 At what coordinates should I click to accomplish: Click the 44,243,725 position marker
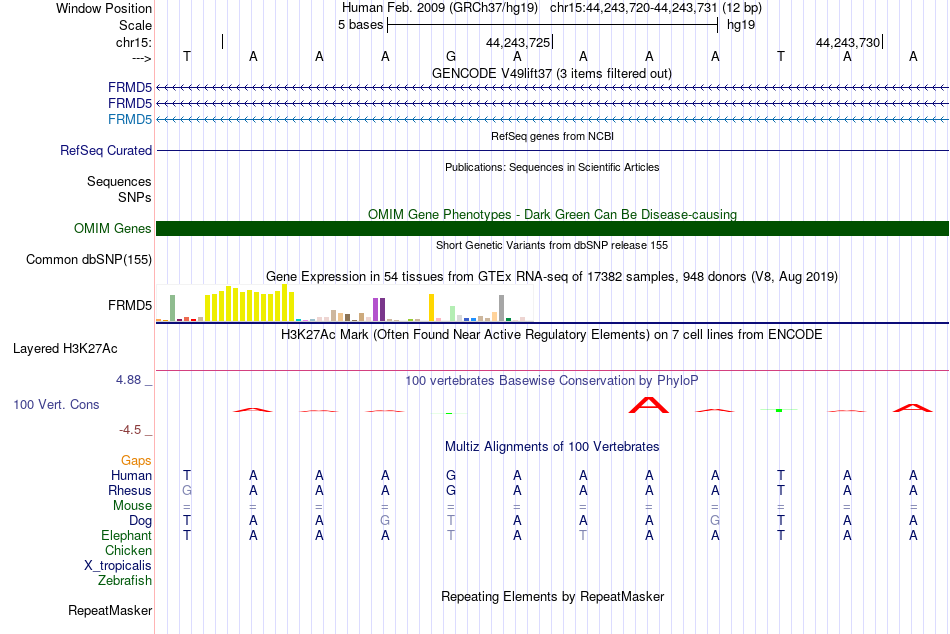(x=518, y=42)
